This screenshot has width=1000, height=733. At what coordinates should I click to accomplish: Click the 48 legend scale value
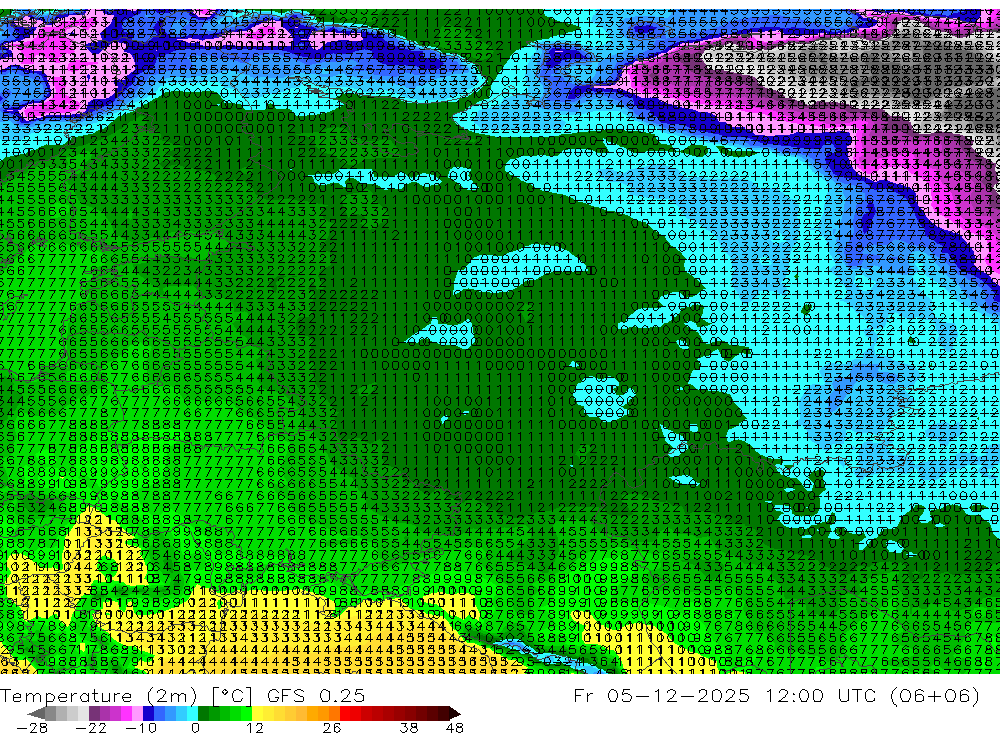pyautogui.click(x=454, y=727)
